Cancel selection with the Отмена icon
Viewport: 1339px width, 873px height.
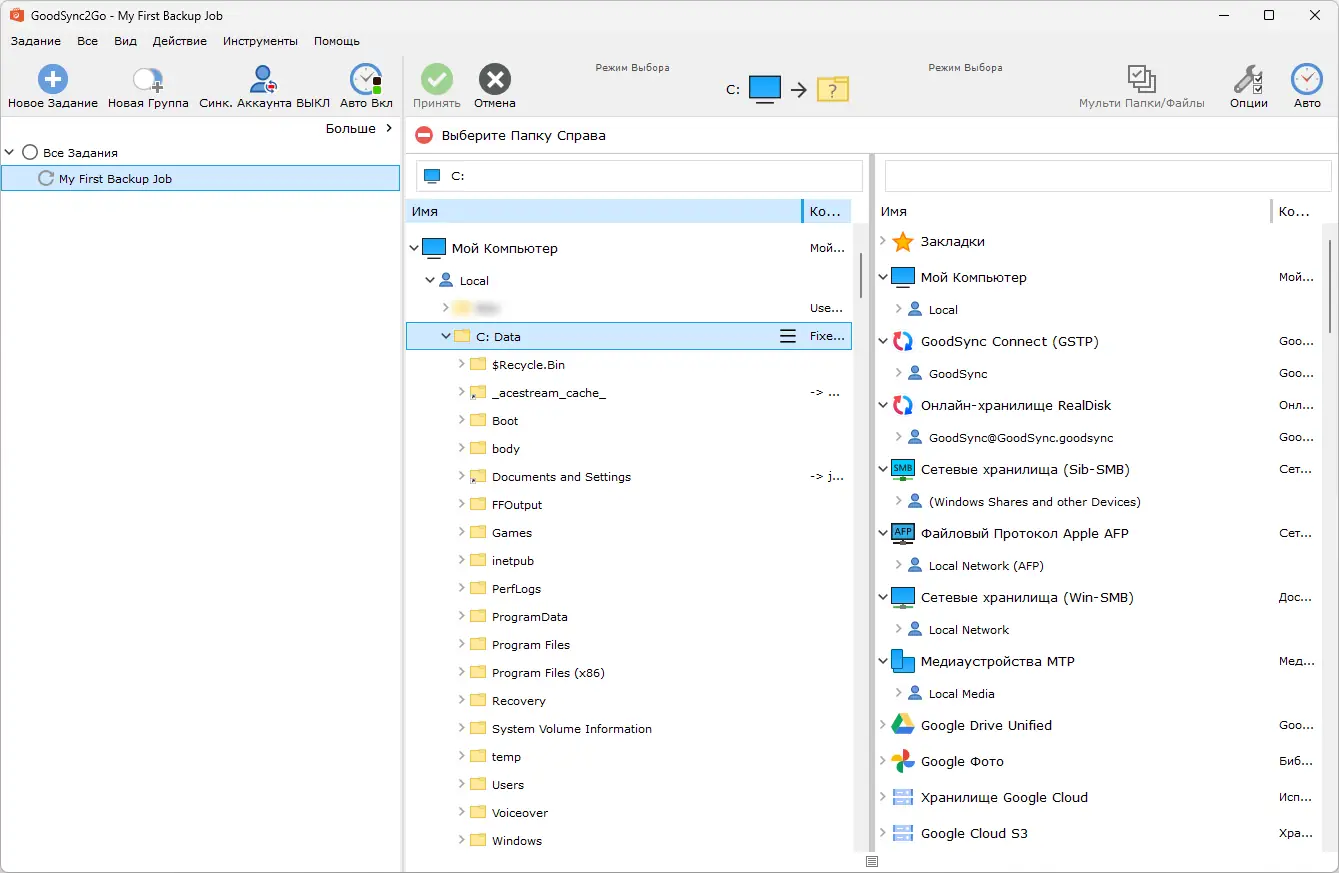(x=495, y=79)
